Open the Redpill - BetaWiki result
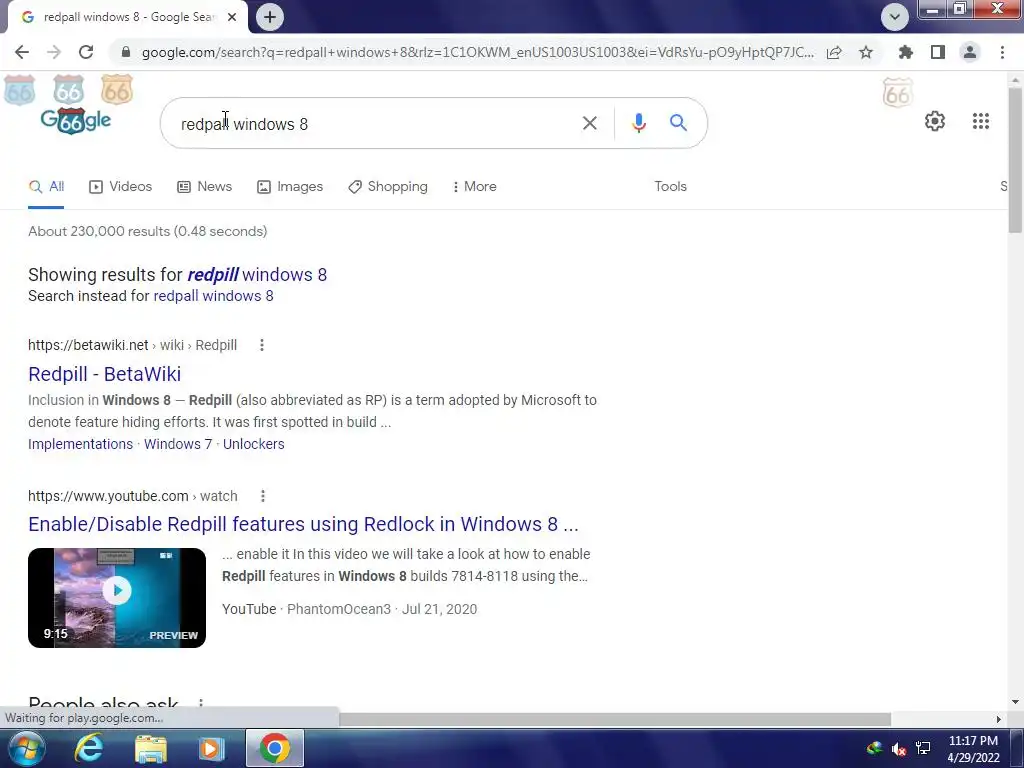 click(104, 374)
